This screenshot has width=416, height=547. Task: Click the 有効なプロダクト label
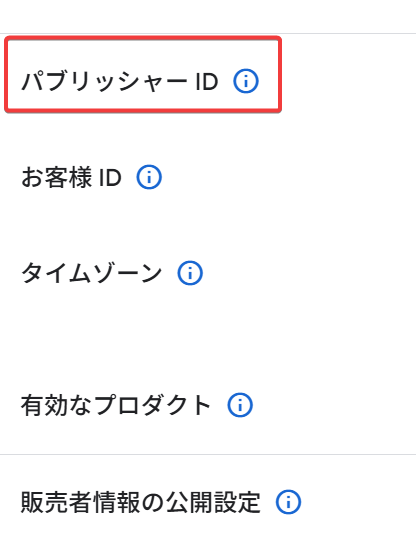[x=116, y=405]
